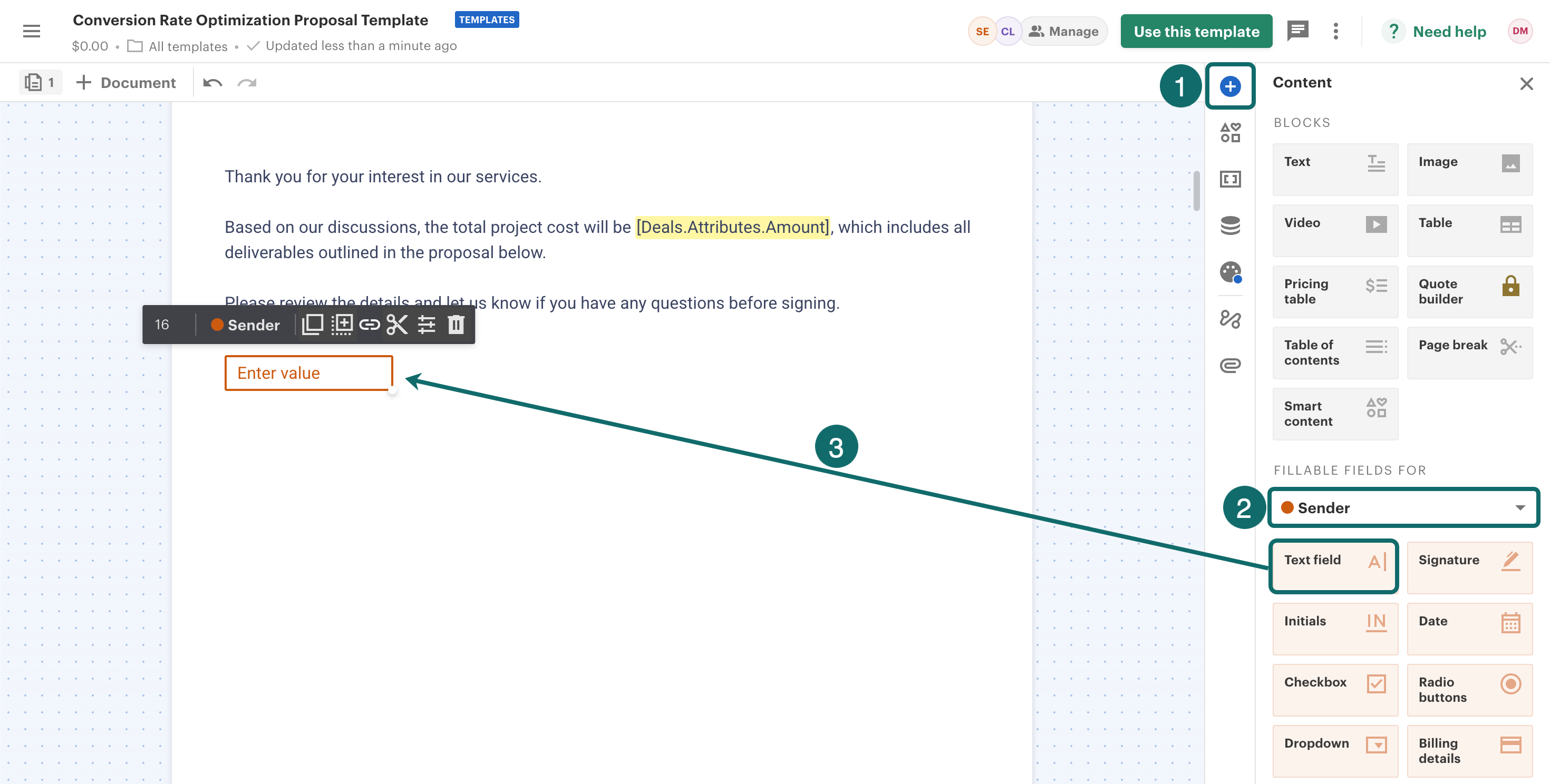1550x784 pixels.
Task: Click the Enter value text field
Action: click(308, 373)
